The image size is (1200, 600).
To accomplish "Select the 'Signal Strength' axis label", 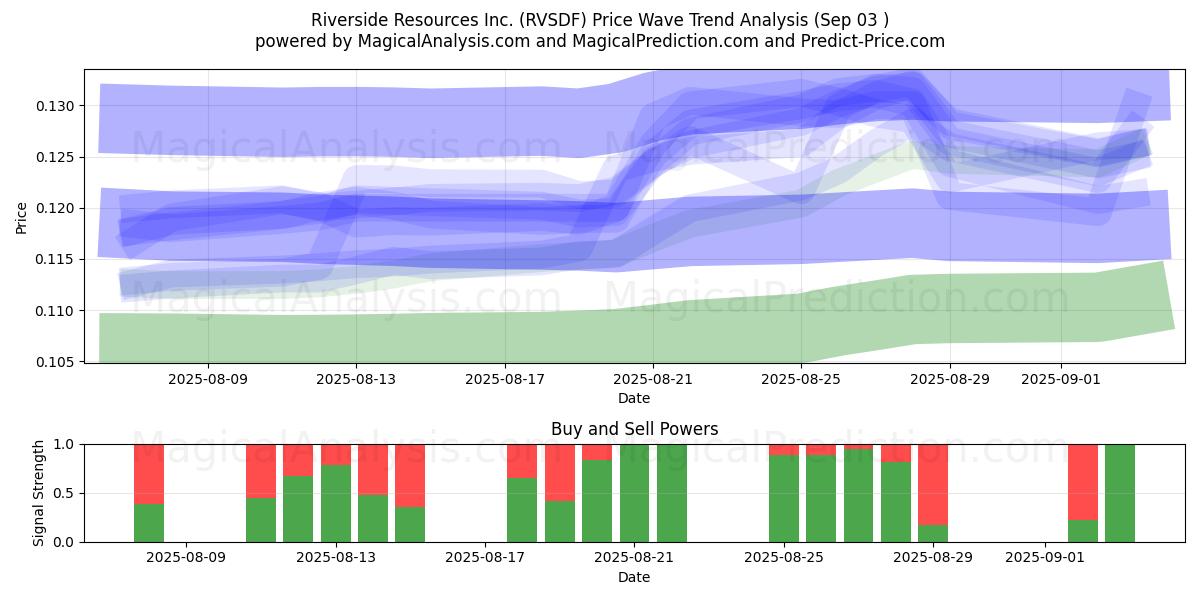I will click(x=39, y=493).
